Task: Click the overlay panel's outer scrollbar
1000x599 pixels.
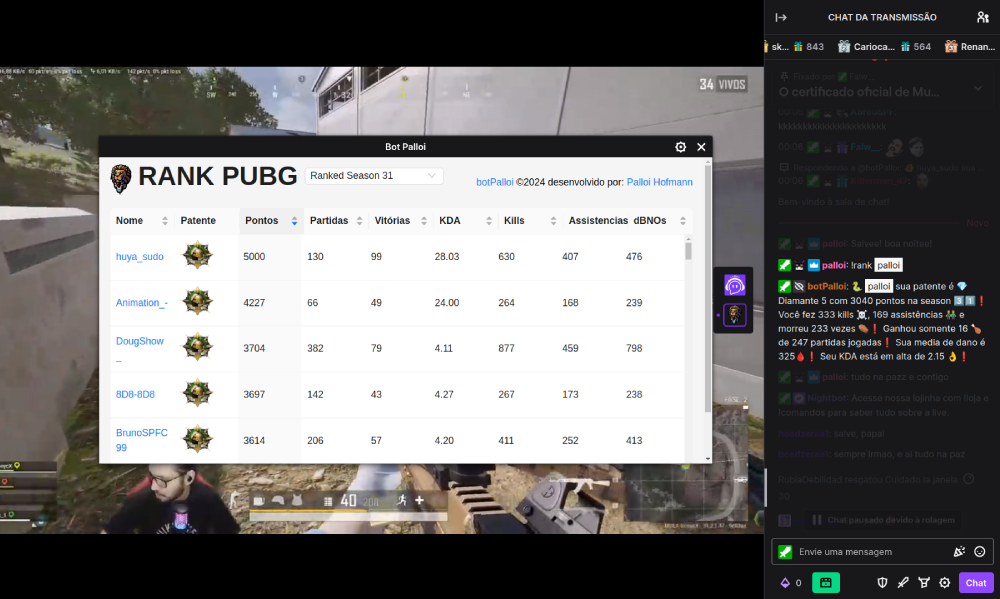Action: (708, 289)
